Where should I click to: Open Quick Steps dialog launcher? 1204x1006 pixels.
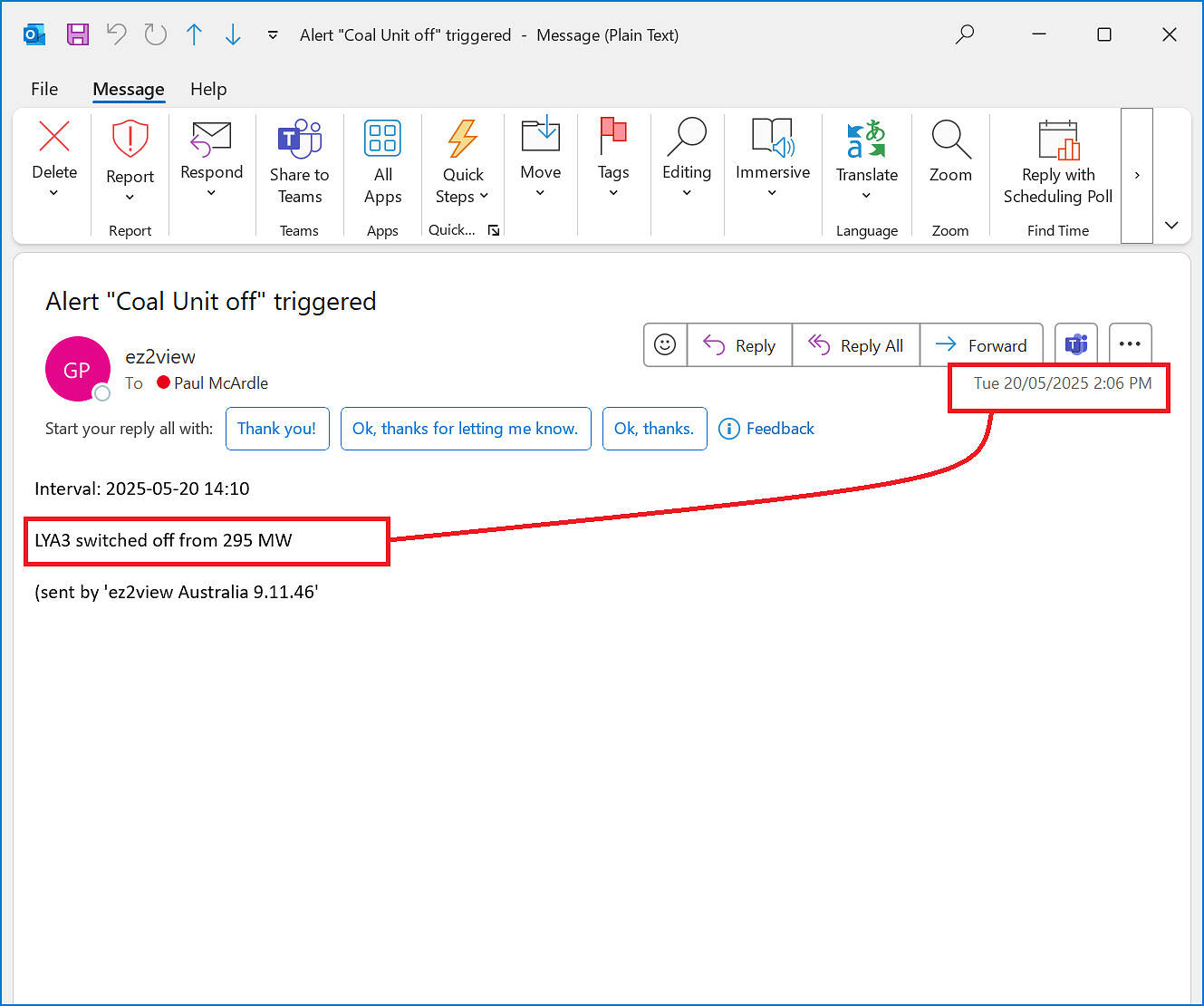point(494,230)
